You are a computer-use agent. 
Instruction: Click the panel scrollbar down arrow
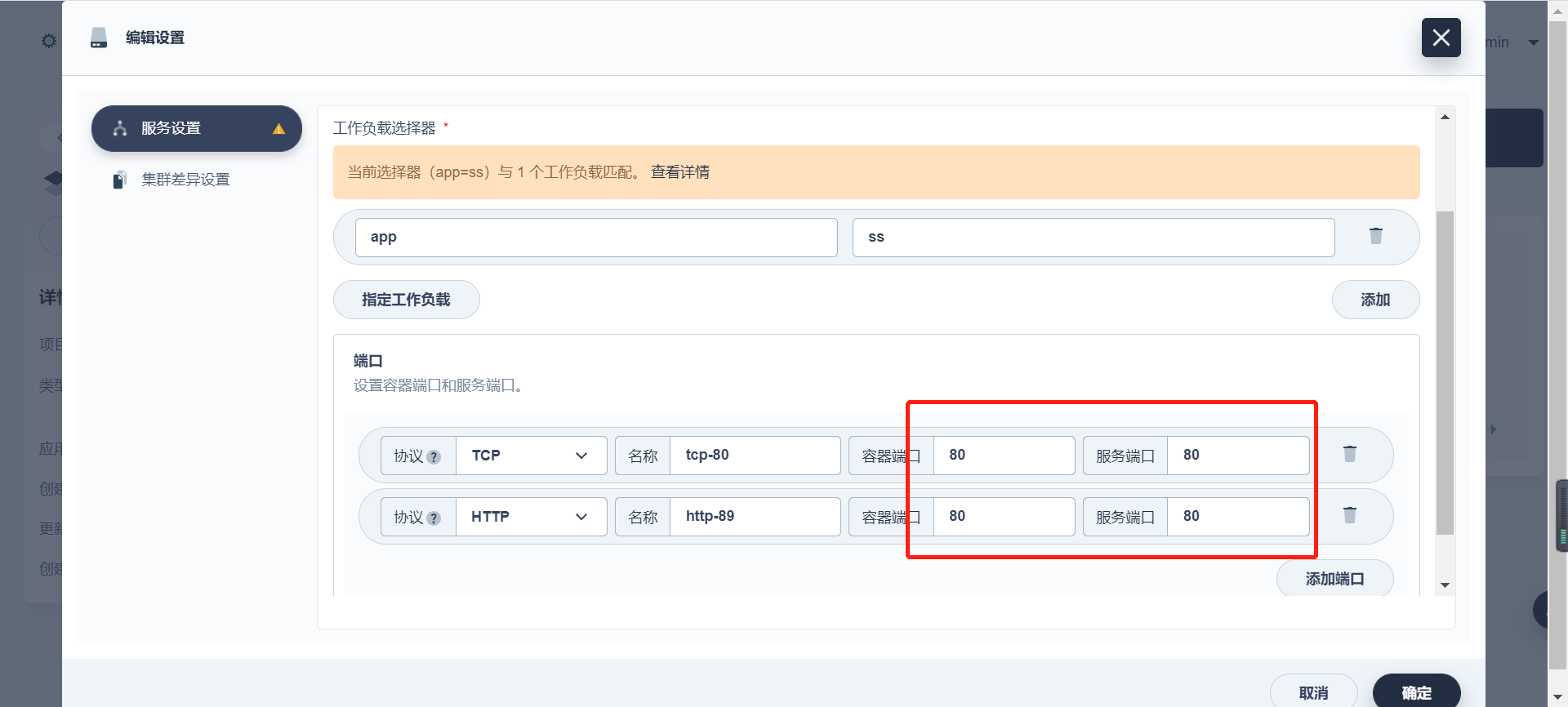pyautogui.click(x=1445, y=585)
